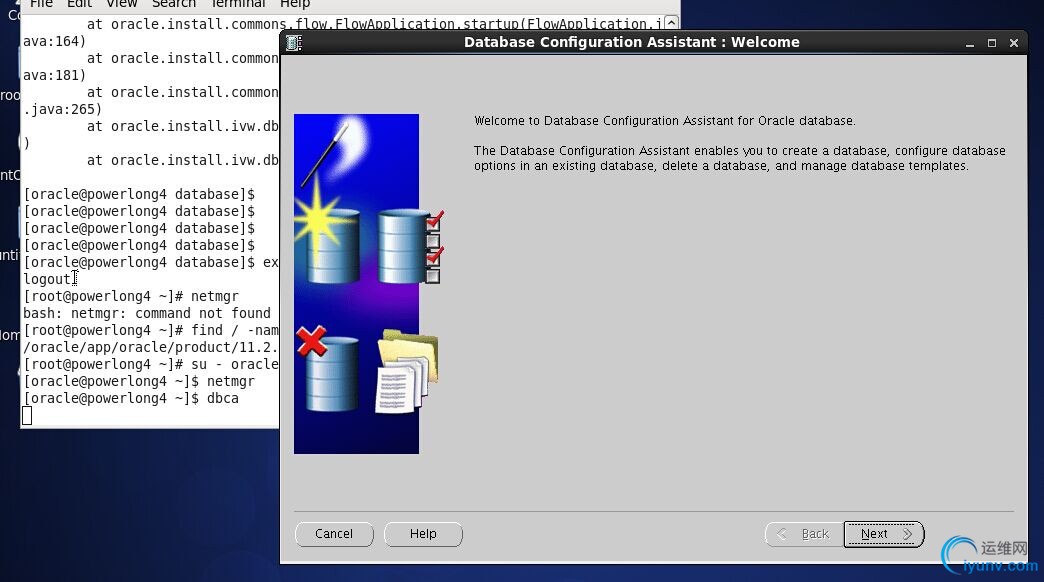This screenshot has height=582, width=1044.
Task: Click the '[oracle@powerlong4 ~]$ netmgr' terminal line
Action: (139, 382)
